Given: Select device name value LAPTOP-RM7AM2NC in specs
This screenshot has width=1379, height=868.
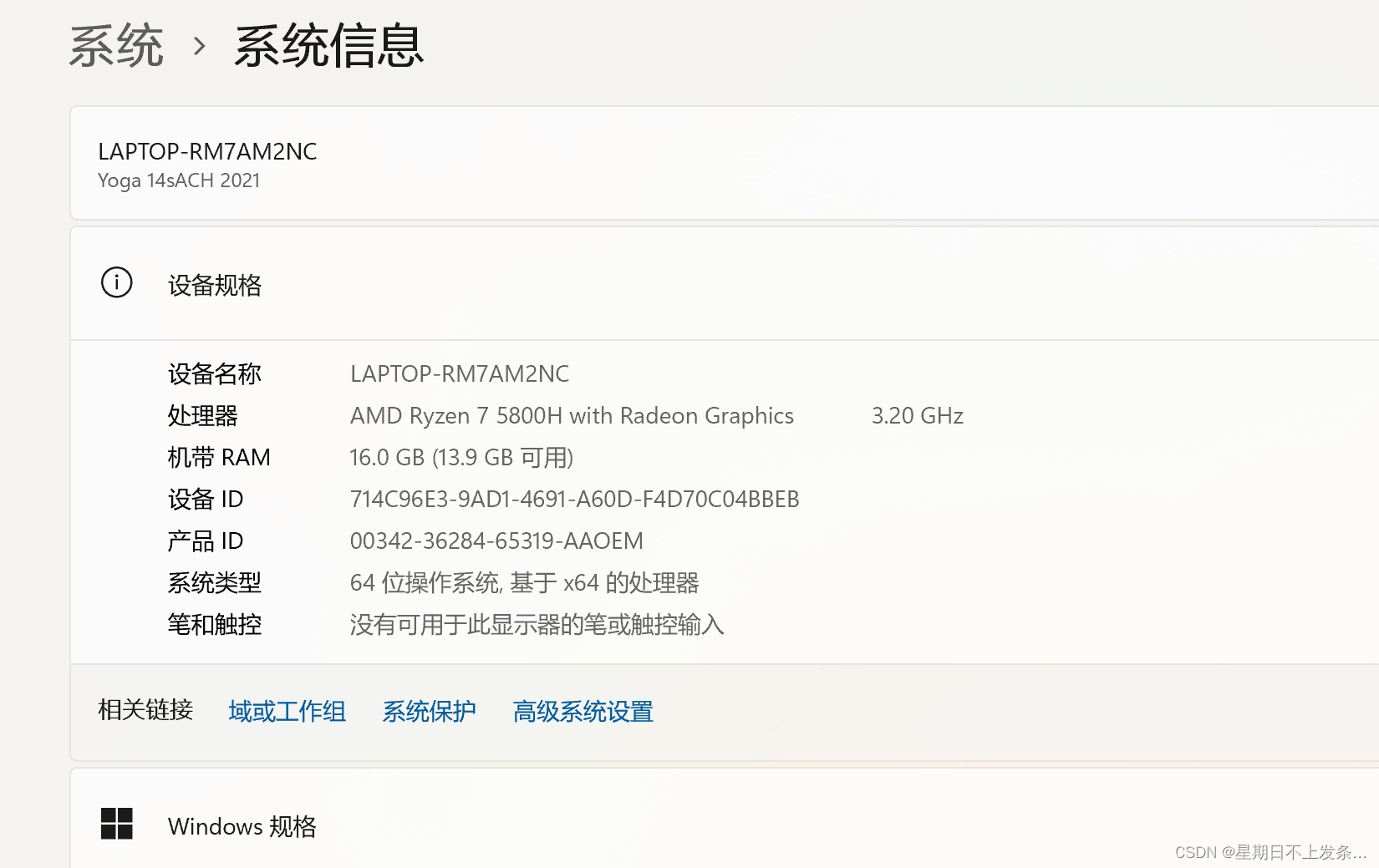Looking at the screenshot, I should point(460,374).
